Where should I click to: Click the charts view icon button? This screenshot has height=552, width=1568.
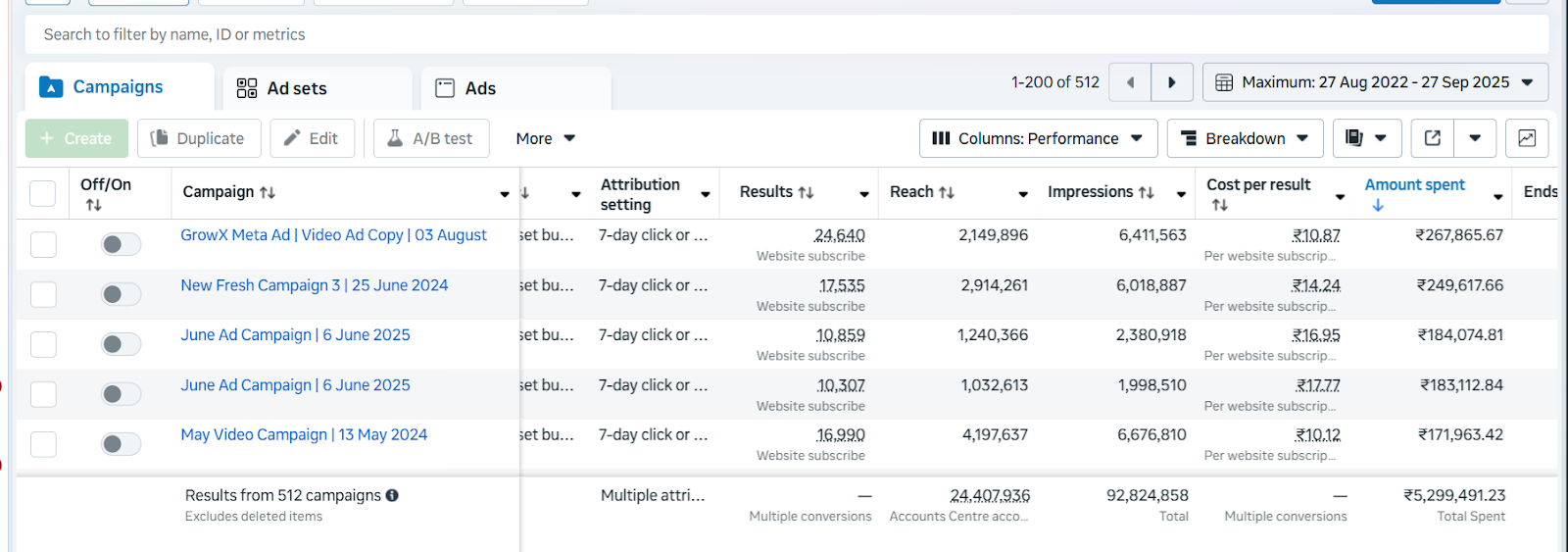pyautogui.click(x=1527, y=138)
